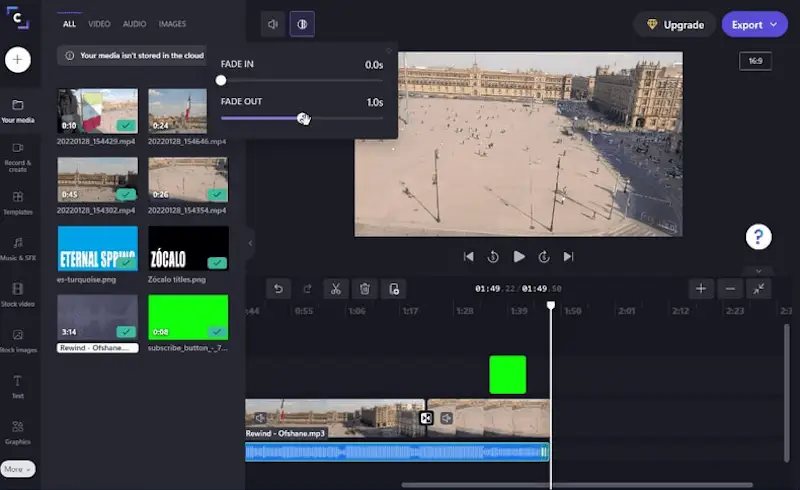Screen dimensions: 800x490
Task: Delete the selected clip using the trash icon
Action: click(365, 289)
